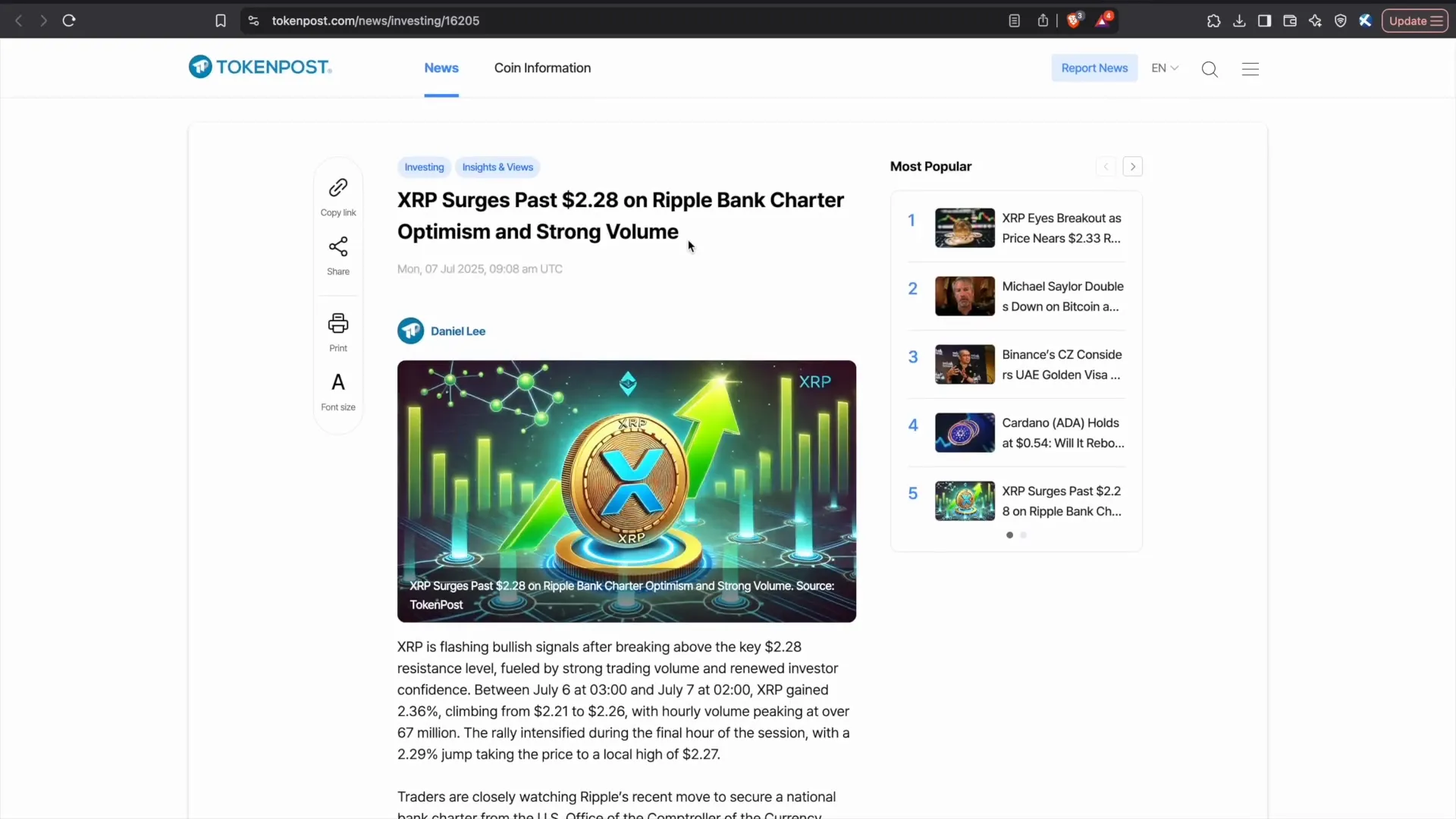Select the News tab

[441, 67]
